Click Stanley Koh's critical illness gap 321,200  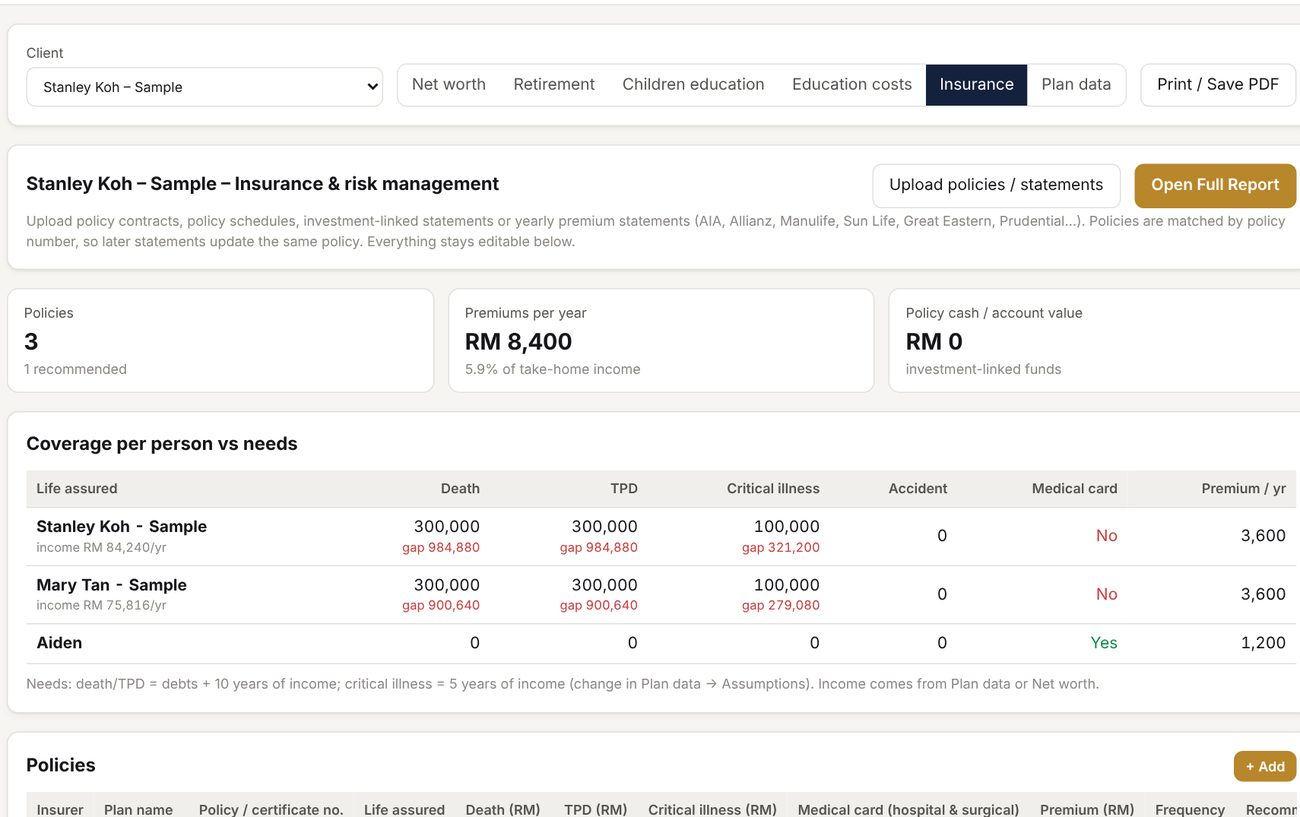coord(781,548)
